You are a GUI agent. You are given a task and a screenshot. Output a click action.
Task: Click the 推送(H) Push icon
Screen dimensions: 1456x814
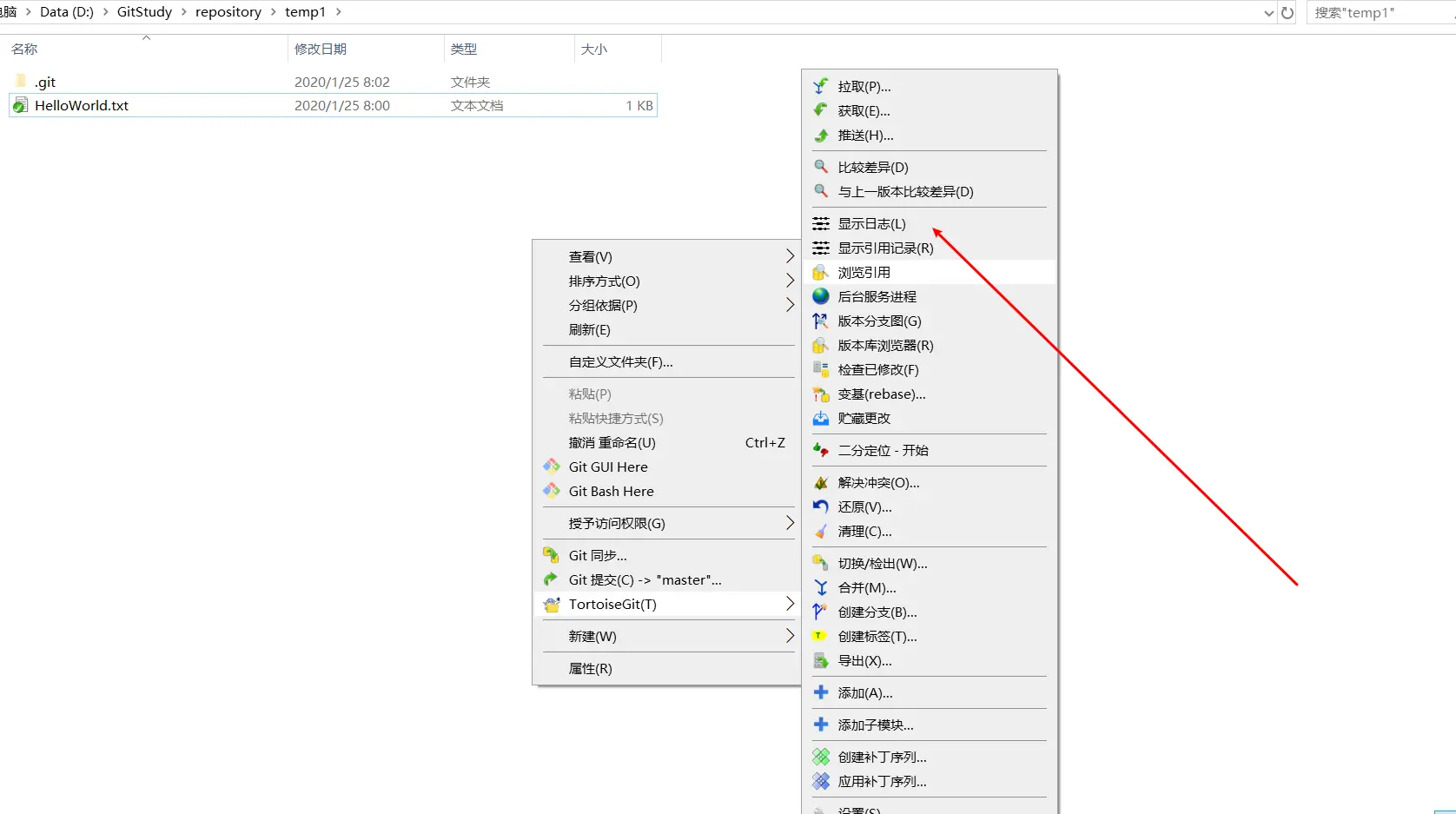[x=820, y=136]
